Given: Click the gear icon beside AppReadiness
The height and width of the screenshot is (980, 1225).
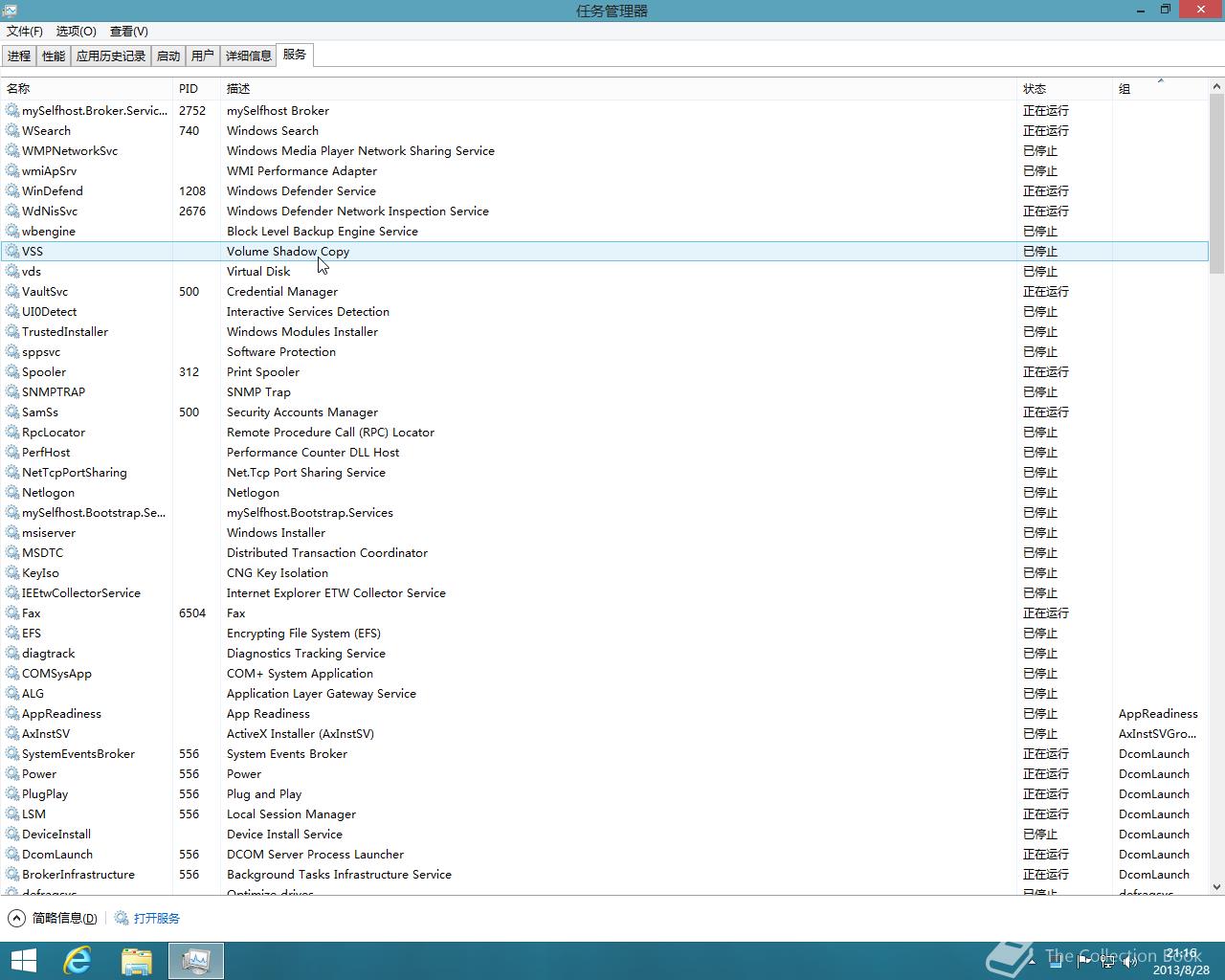Looking at the screenshot, I should (12, 714).
